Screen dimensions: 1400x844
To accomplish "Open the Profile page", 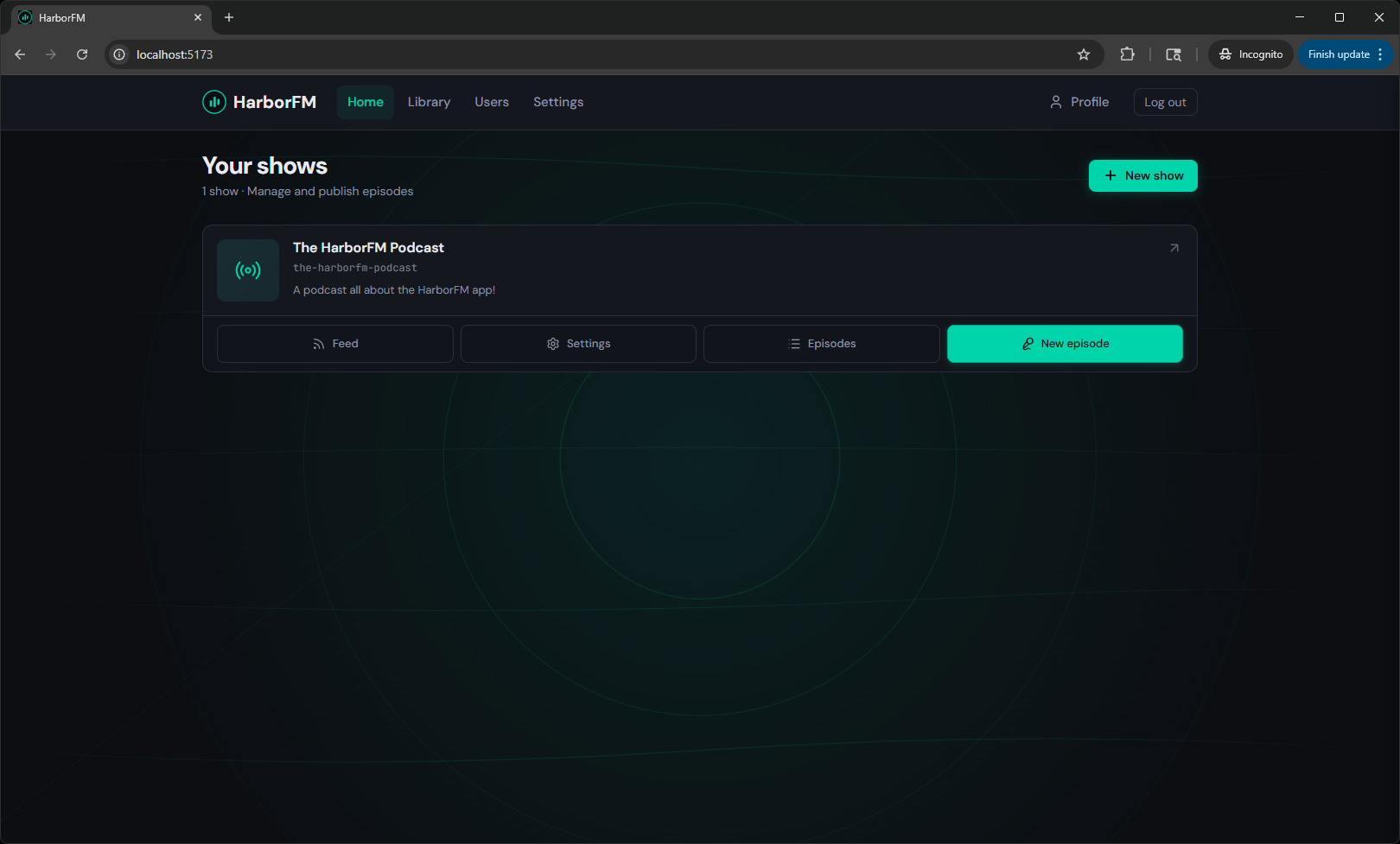I will (1079, 102).
